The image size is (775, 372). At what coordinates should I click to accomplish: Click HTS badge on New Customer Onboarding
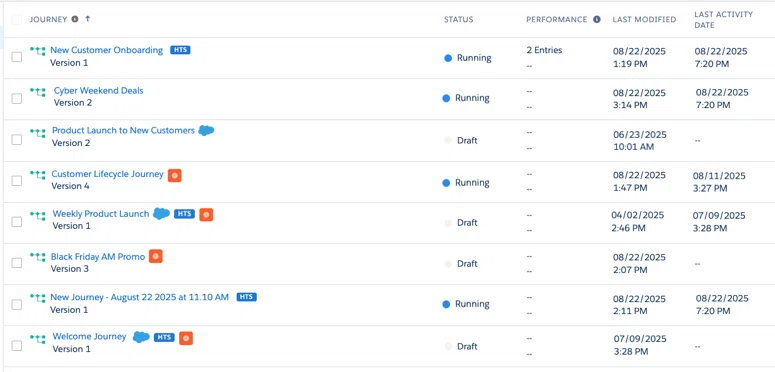coord(180,50)
